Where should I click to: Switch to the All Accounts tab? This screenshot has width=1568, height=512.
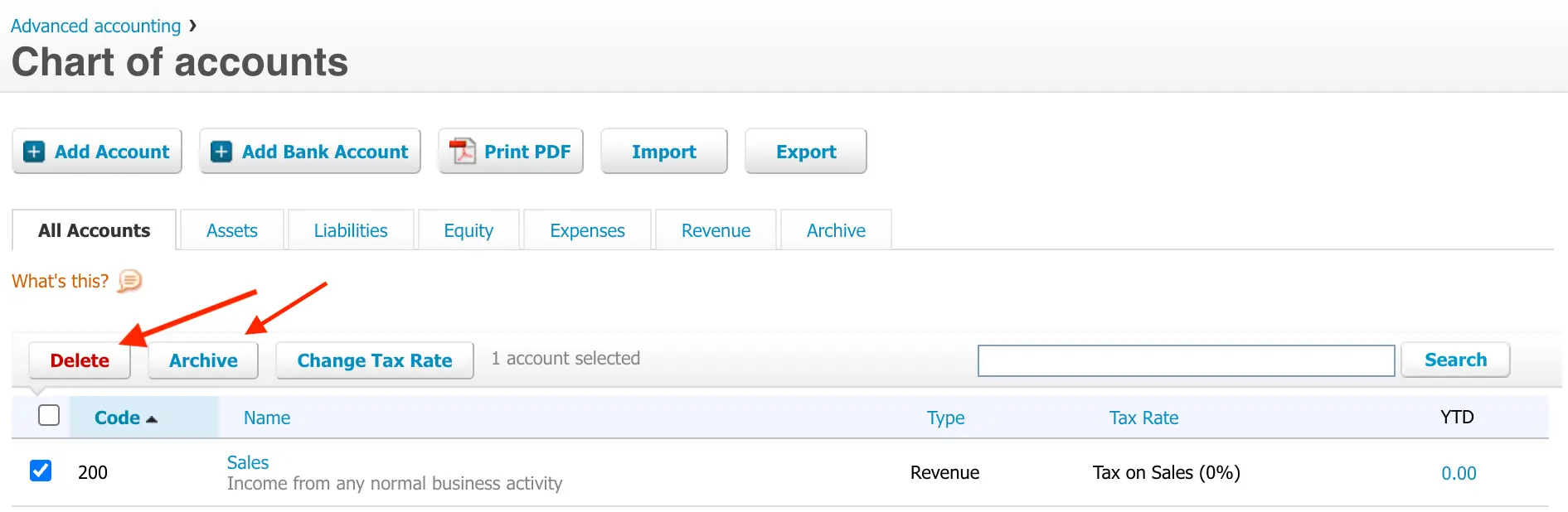click(x=95, y=230)
